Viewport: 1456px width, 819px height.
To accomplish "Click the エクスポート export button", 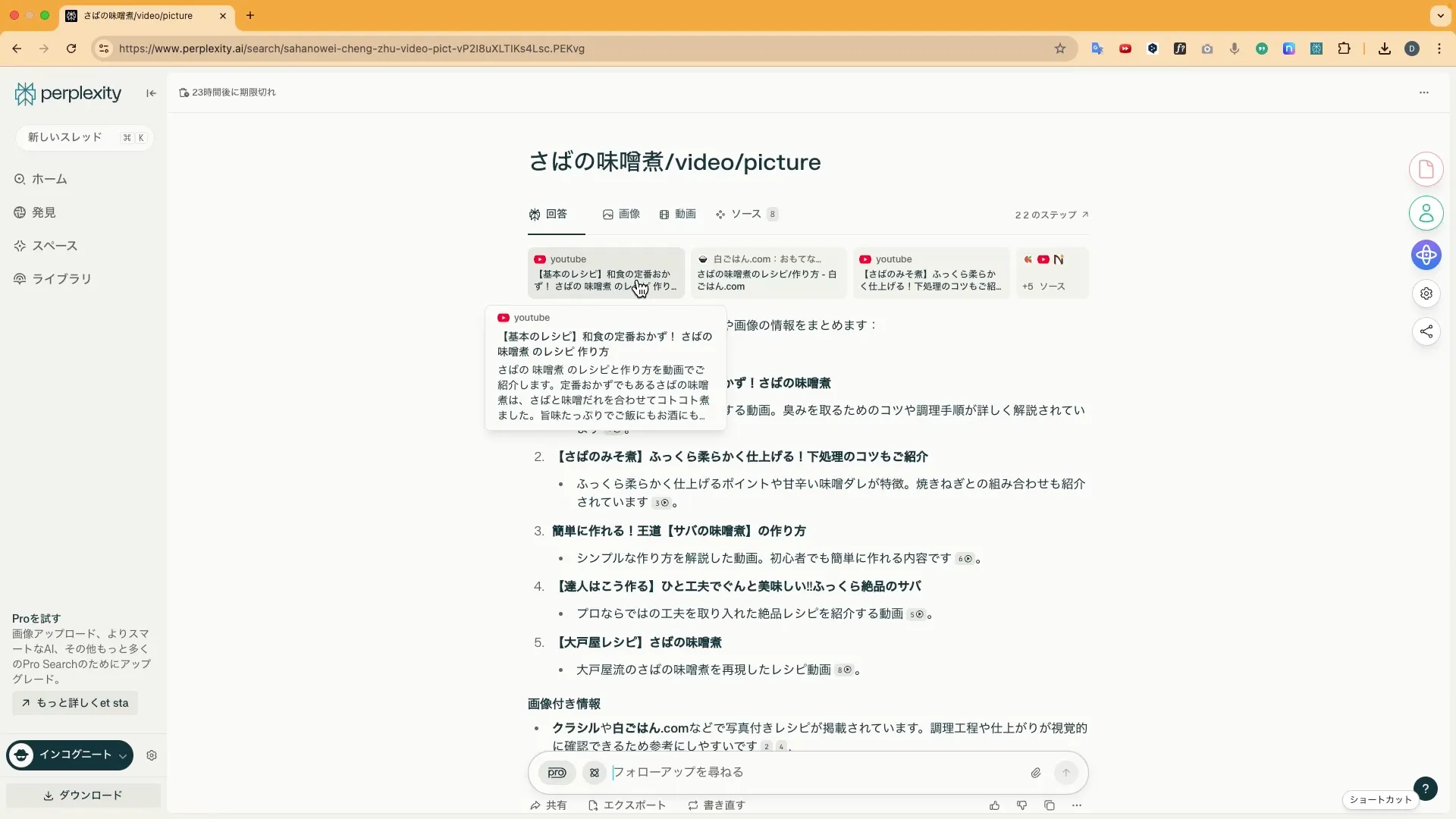I will coord(627,805).
